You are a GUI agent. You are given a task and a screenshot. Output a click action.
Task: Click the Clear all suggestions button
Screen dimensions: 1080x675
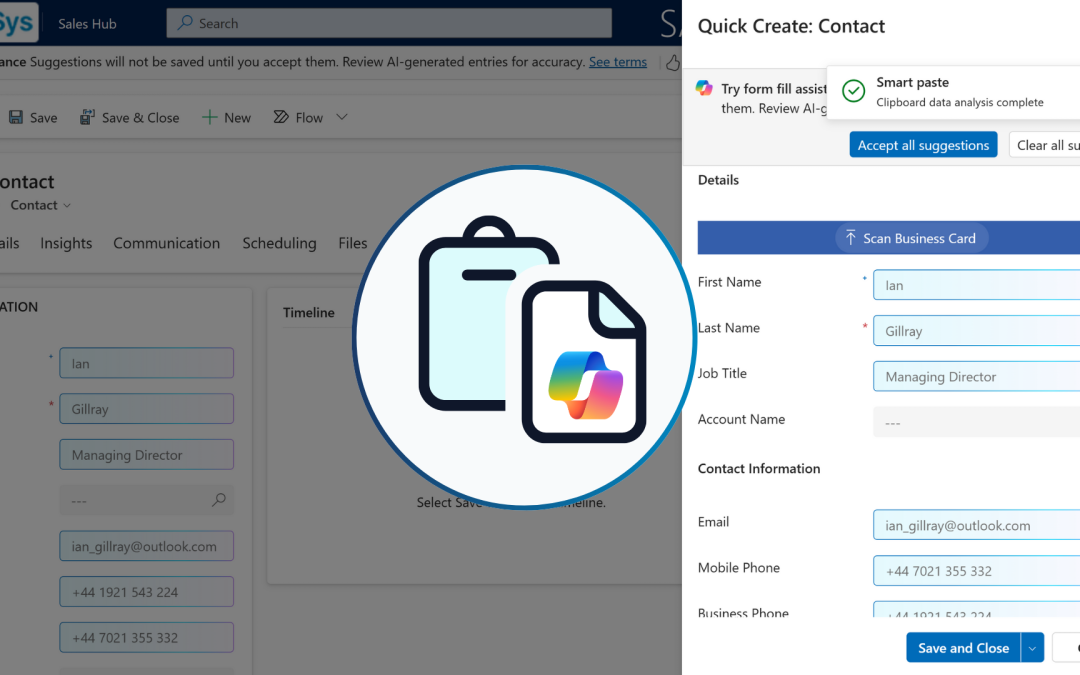[x=1045, y=145]
